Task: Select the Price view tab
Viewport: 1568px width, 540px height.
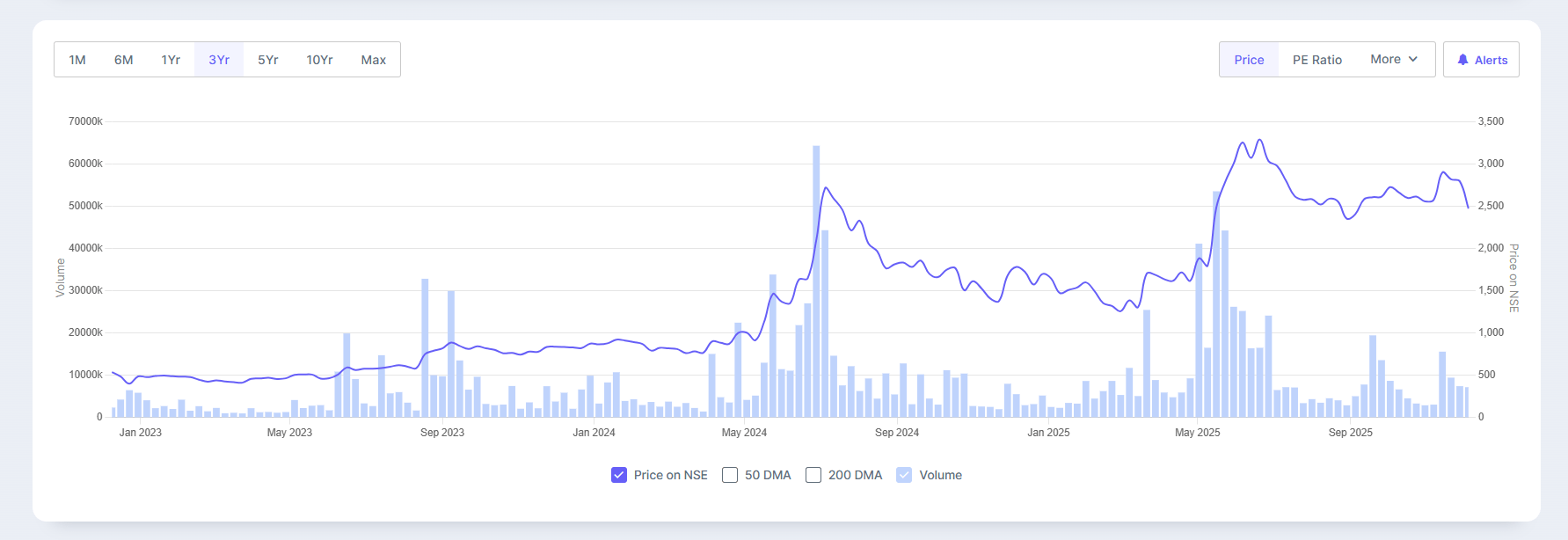Action: click(x=1248, y=60)
